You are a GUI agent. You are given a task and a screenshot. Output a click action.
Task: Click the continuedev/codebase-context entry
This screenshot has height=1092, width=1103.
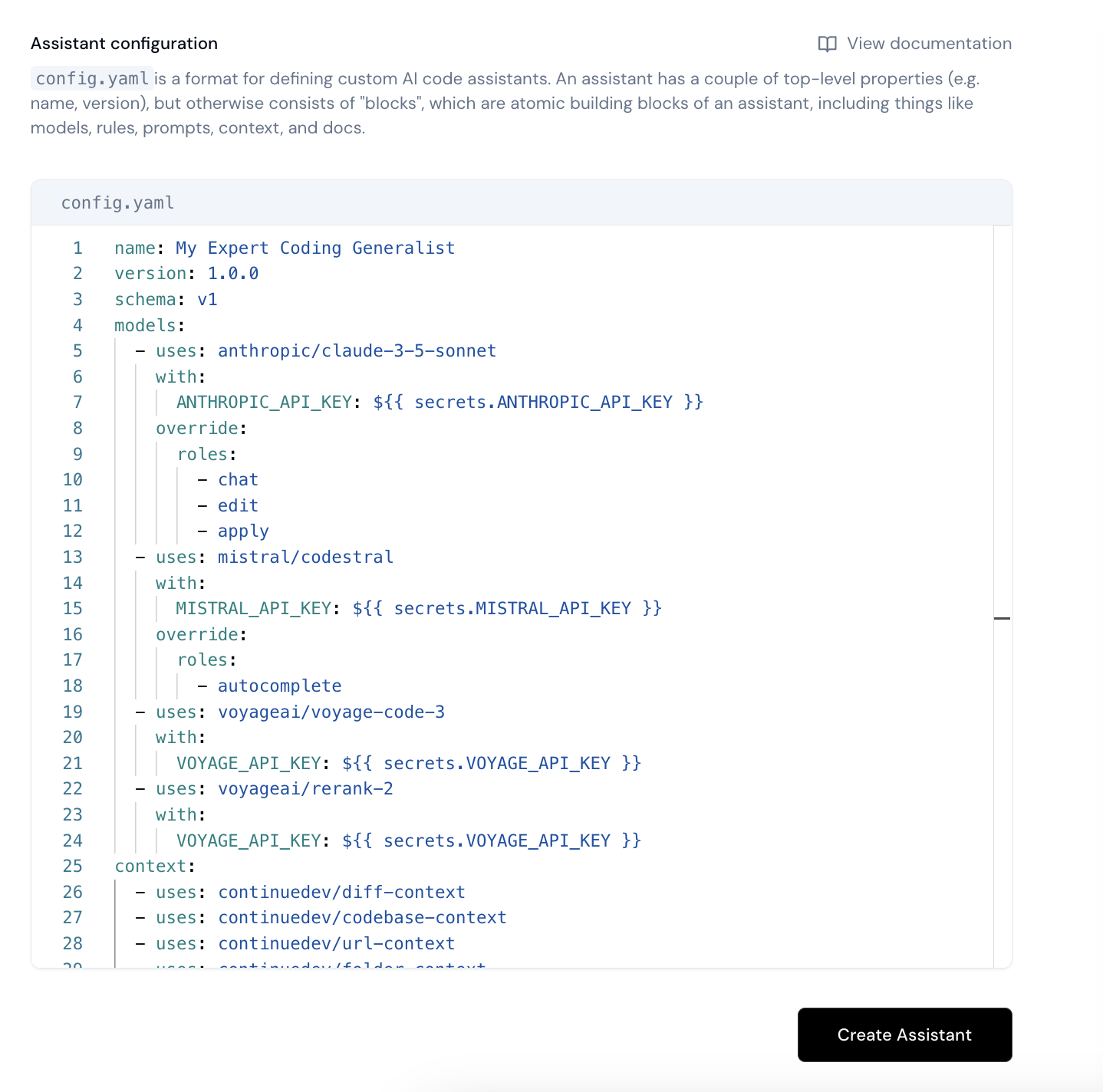361,917
